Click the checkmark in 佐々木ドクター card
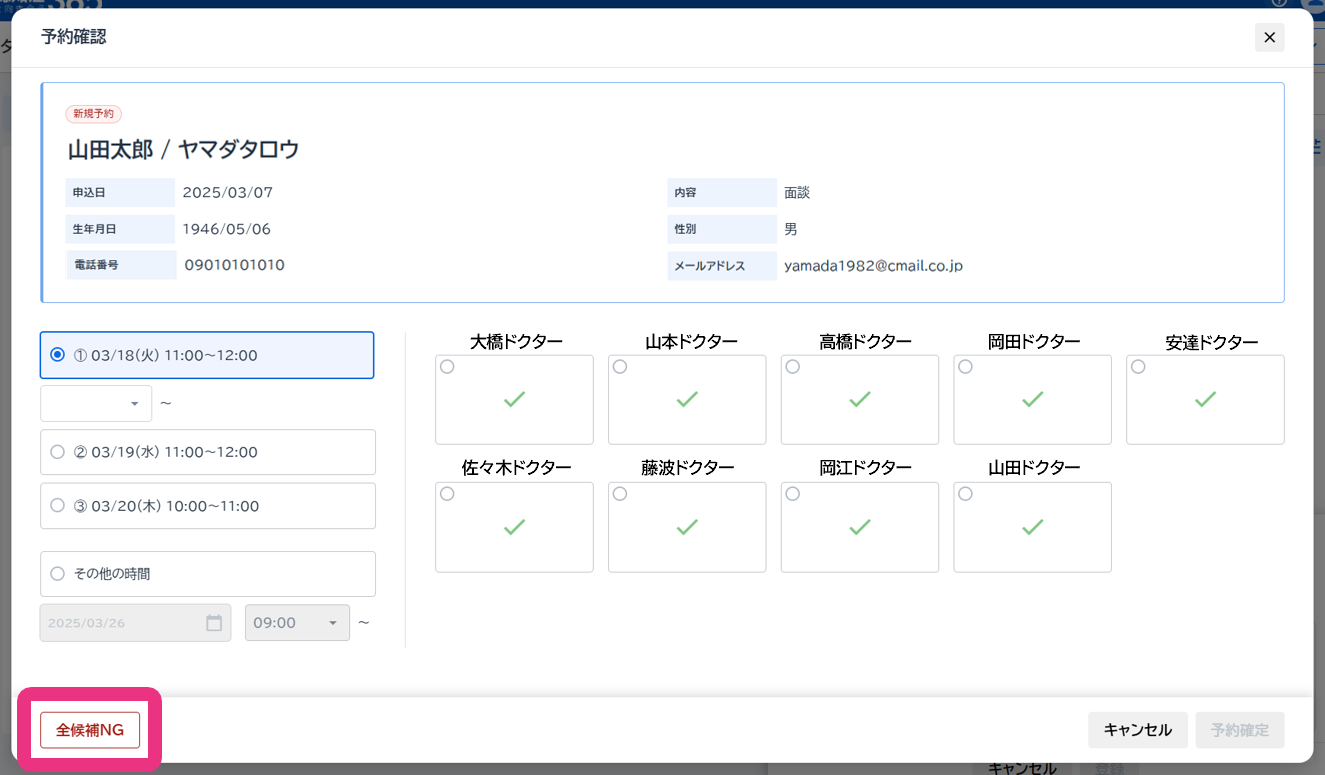Screen dimensions: 1325x775 (x=514, y=527)
